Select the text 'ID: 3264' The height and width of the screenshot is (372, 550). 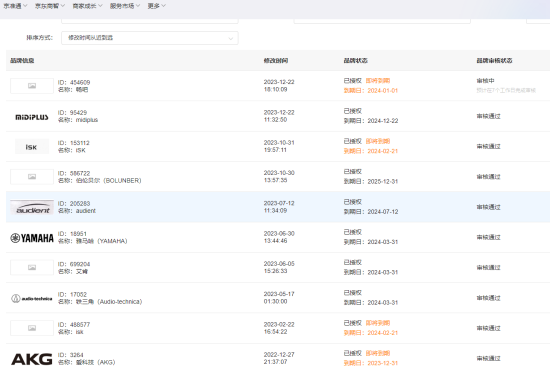(71, 355)
